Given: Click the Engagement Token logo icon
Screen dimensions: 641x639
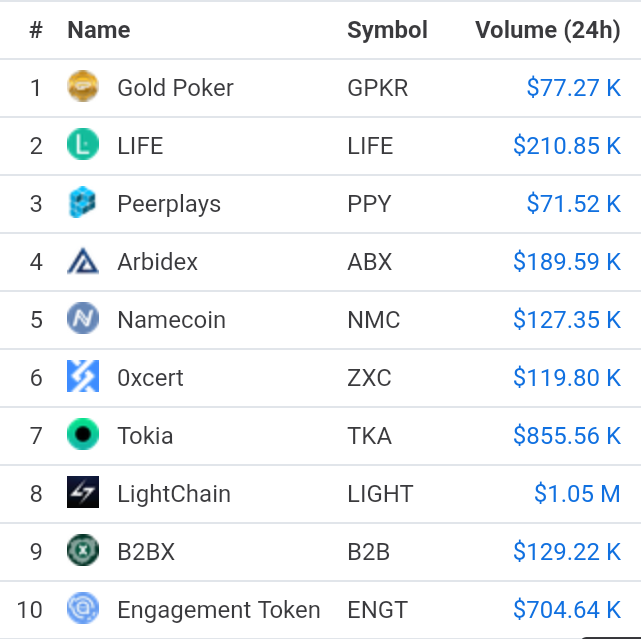Looking at the screenshot, I should [82, 610].
